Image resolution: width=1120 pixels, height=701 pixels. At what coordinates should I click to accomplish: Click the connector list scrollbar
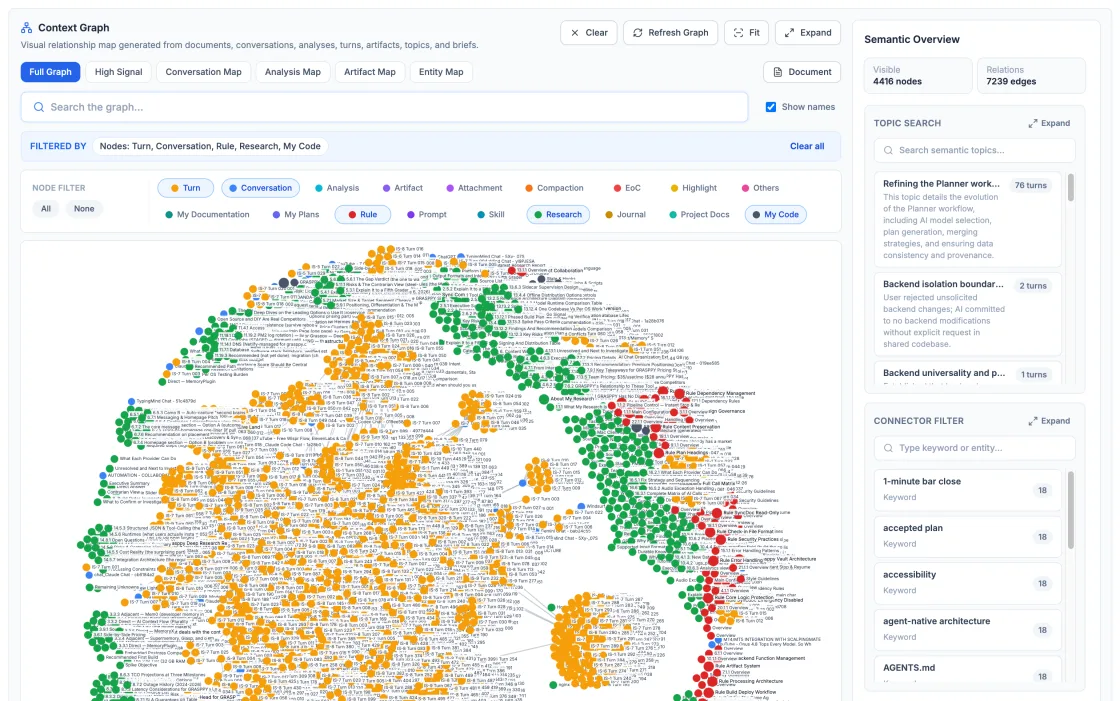(1071, 510)
